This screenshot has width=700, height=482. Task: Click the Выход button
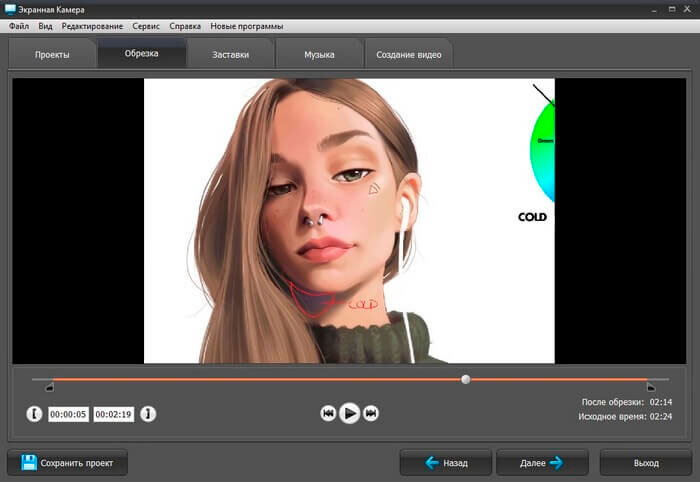(646, 463)
